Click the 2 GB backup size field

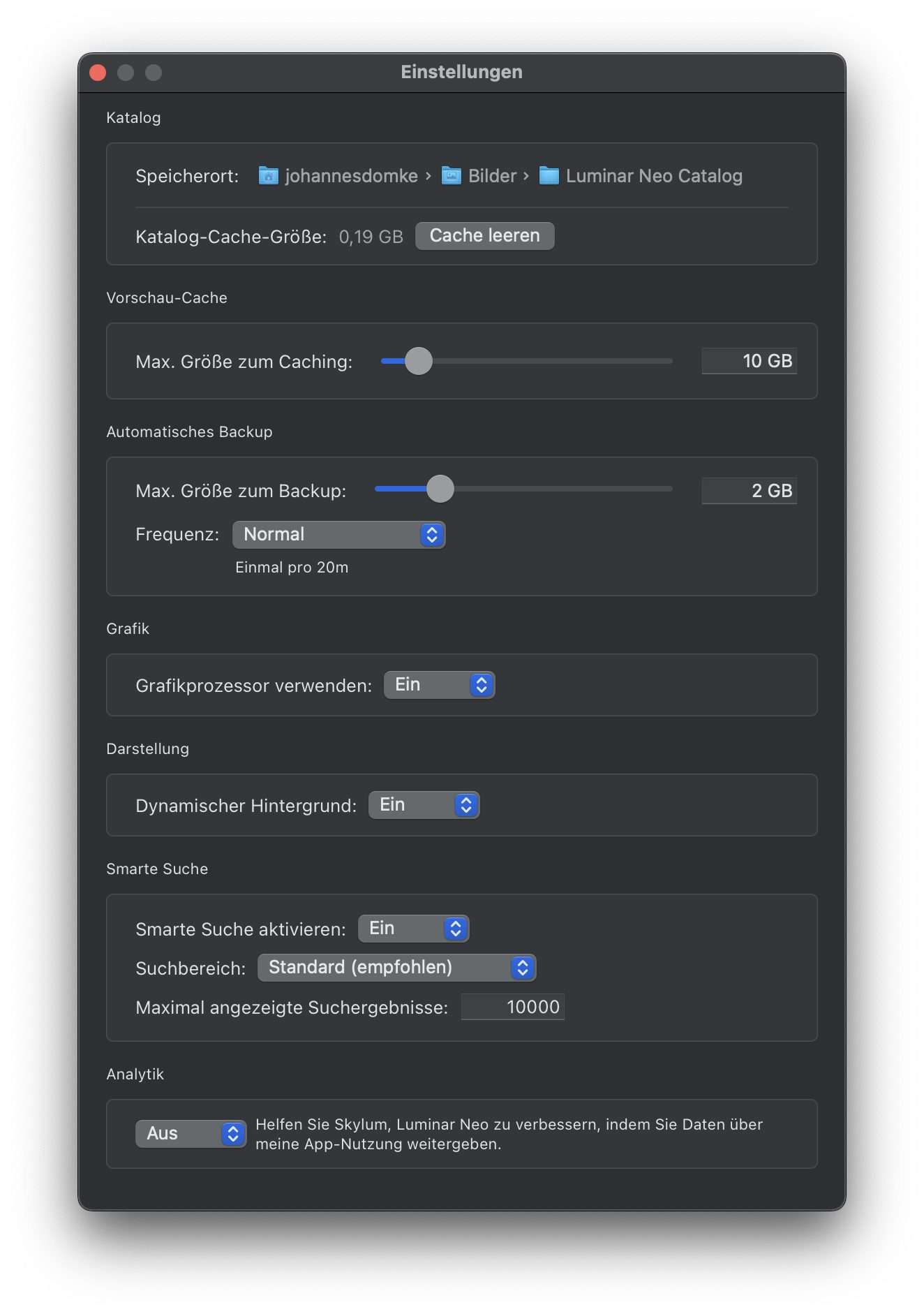tap(749, 491)
